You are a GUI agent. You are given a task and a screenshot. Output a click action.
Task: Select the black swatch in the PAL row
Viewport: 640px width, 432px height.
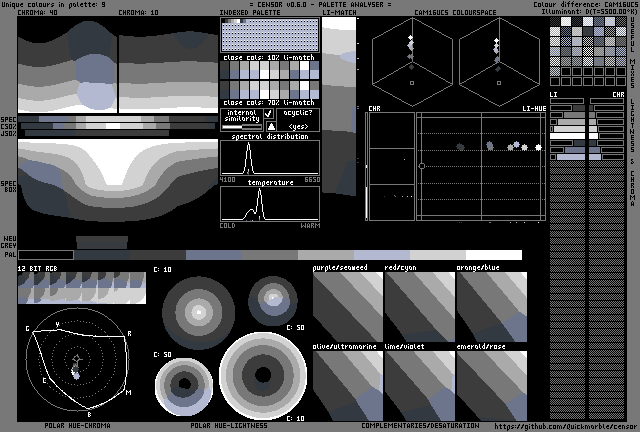(x=45, y=256)
